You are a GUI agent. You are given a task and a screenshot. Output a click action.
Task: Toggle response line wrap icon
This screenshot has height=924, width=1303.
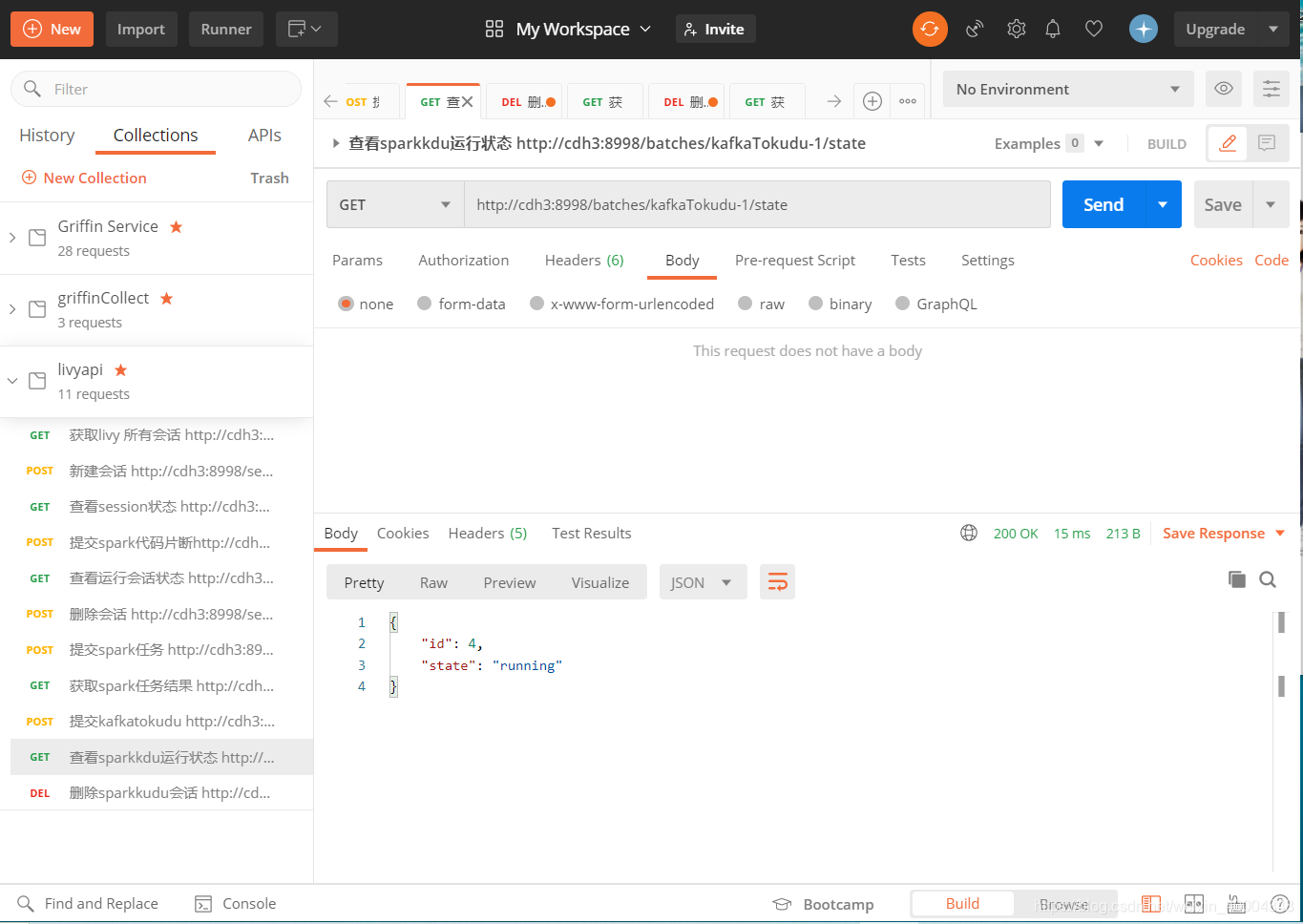click(778, 582)
